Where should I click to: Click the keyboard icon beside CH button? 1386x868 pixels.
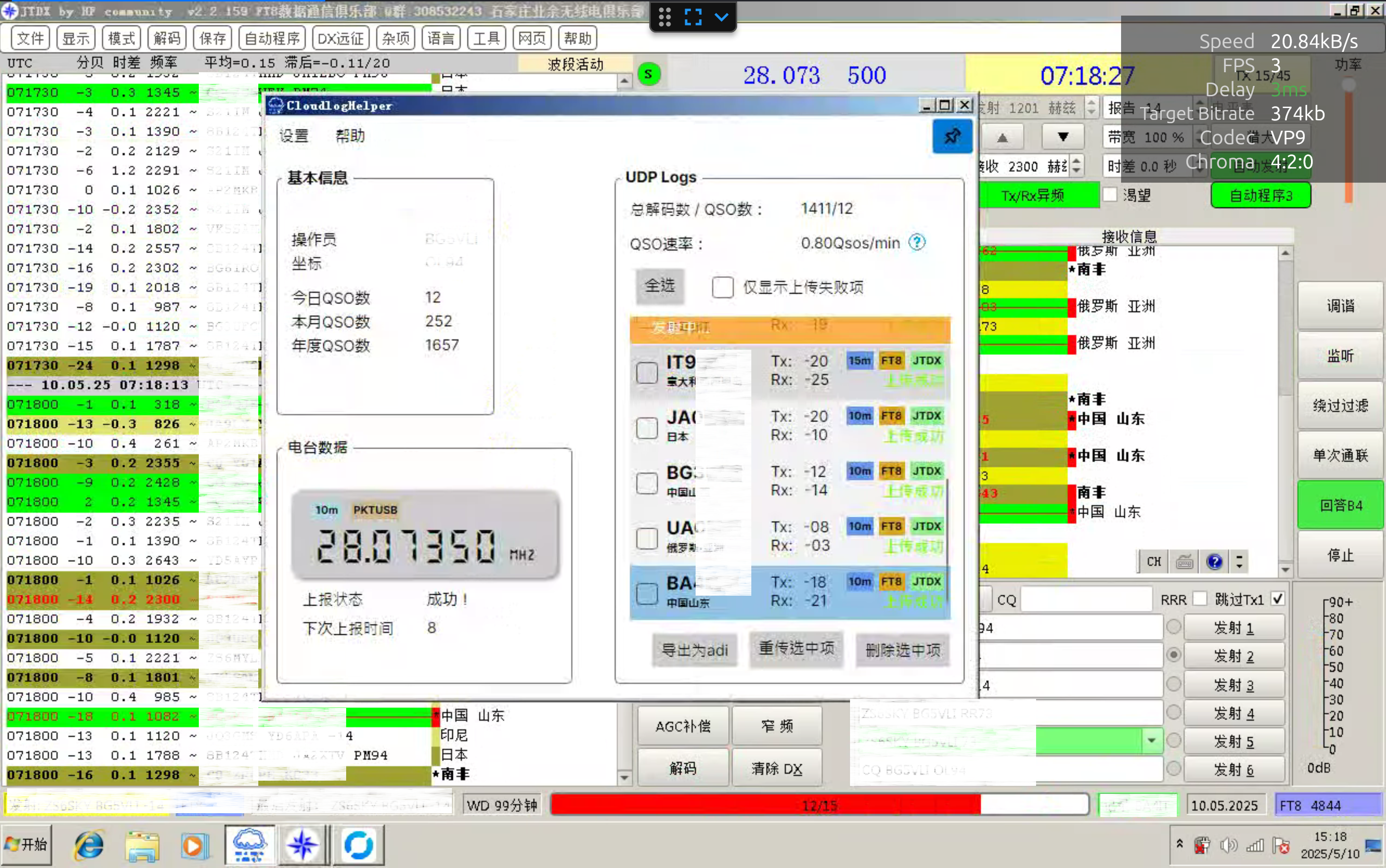(1184, 562)
